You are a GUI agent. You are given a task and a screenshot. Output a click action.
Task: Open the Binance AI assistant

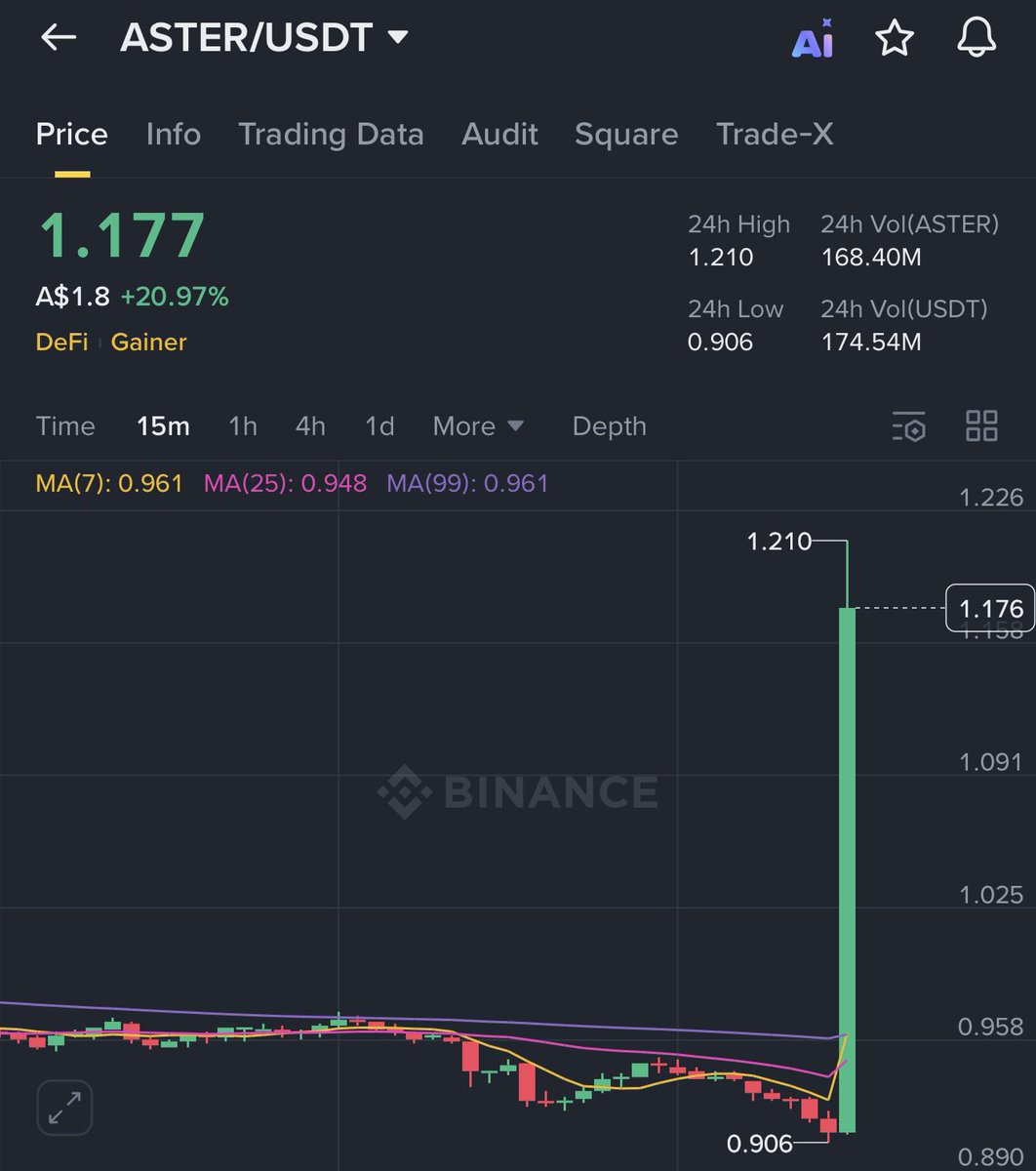[815, 39]
